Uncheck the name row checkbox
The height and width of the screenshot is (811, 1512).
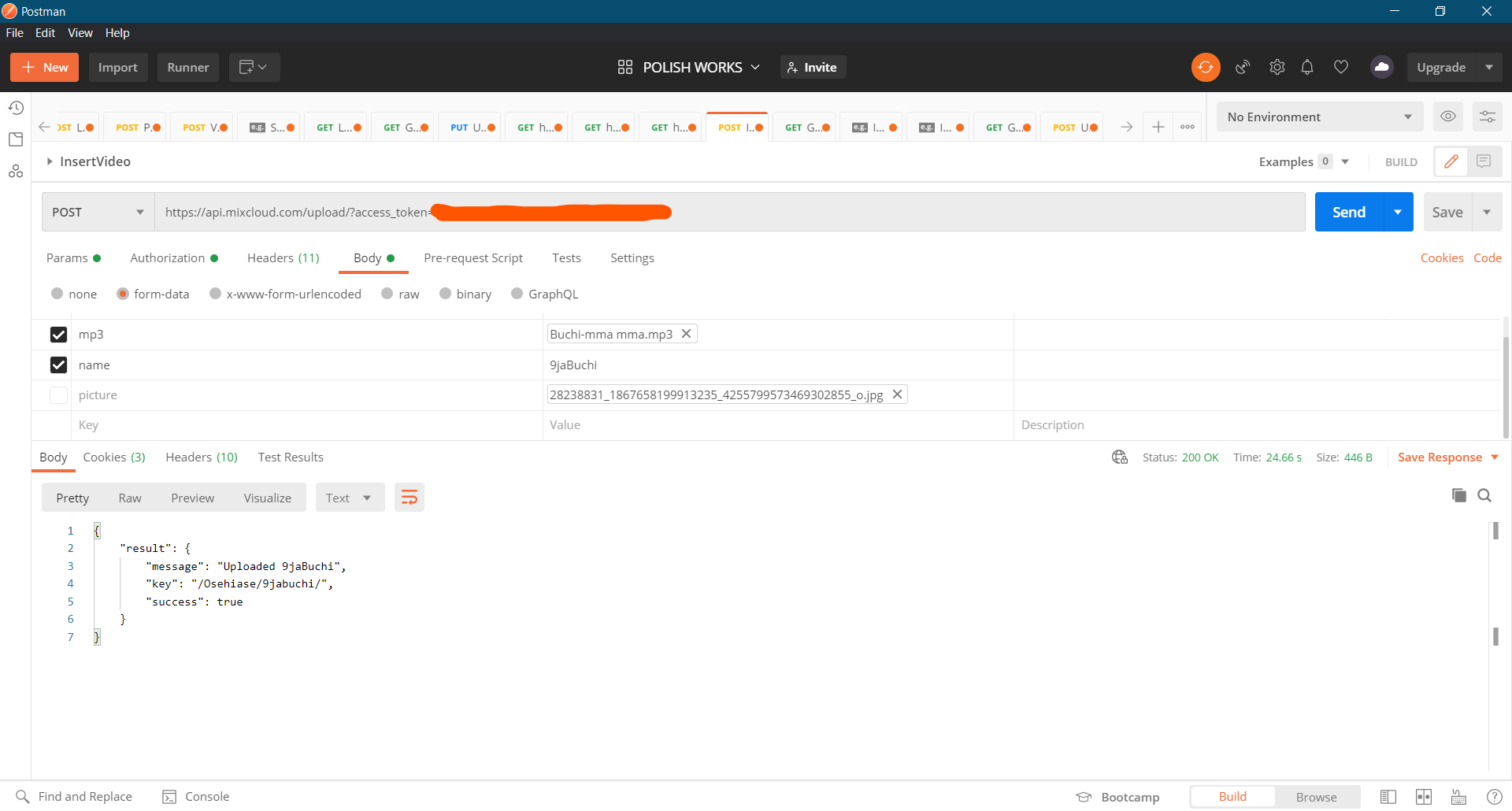tap(58, 365)
